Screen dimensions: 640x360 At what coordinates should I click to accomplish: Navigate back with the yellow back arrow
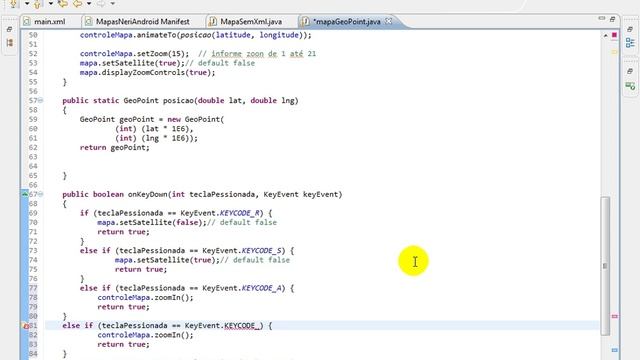tap(77, 4)
